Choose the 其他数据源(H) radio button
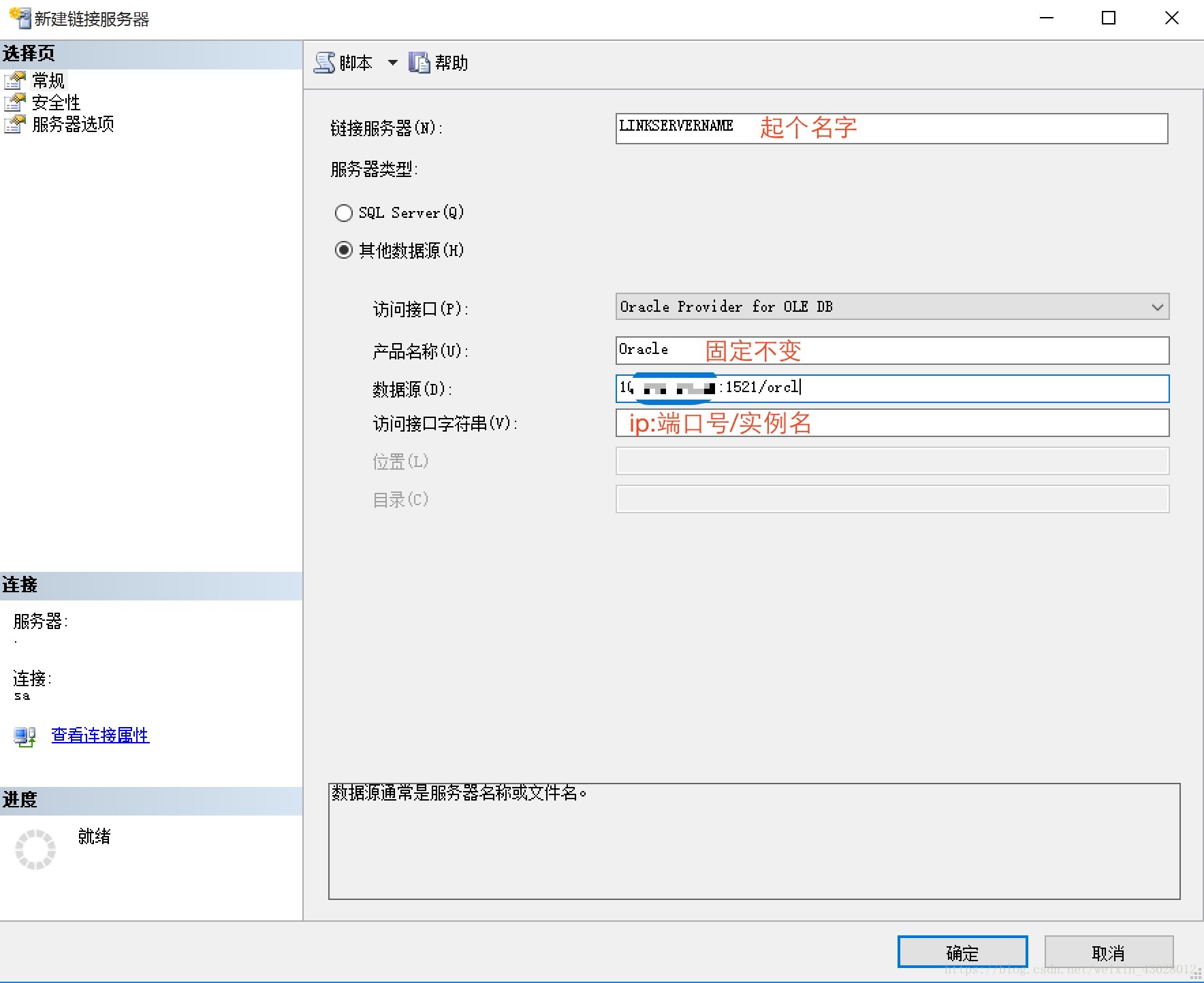 [x=344, y=251]
